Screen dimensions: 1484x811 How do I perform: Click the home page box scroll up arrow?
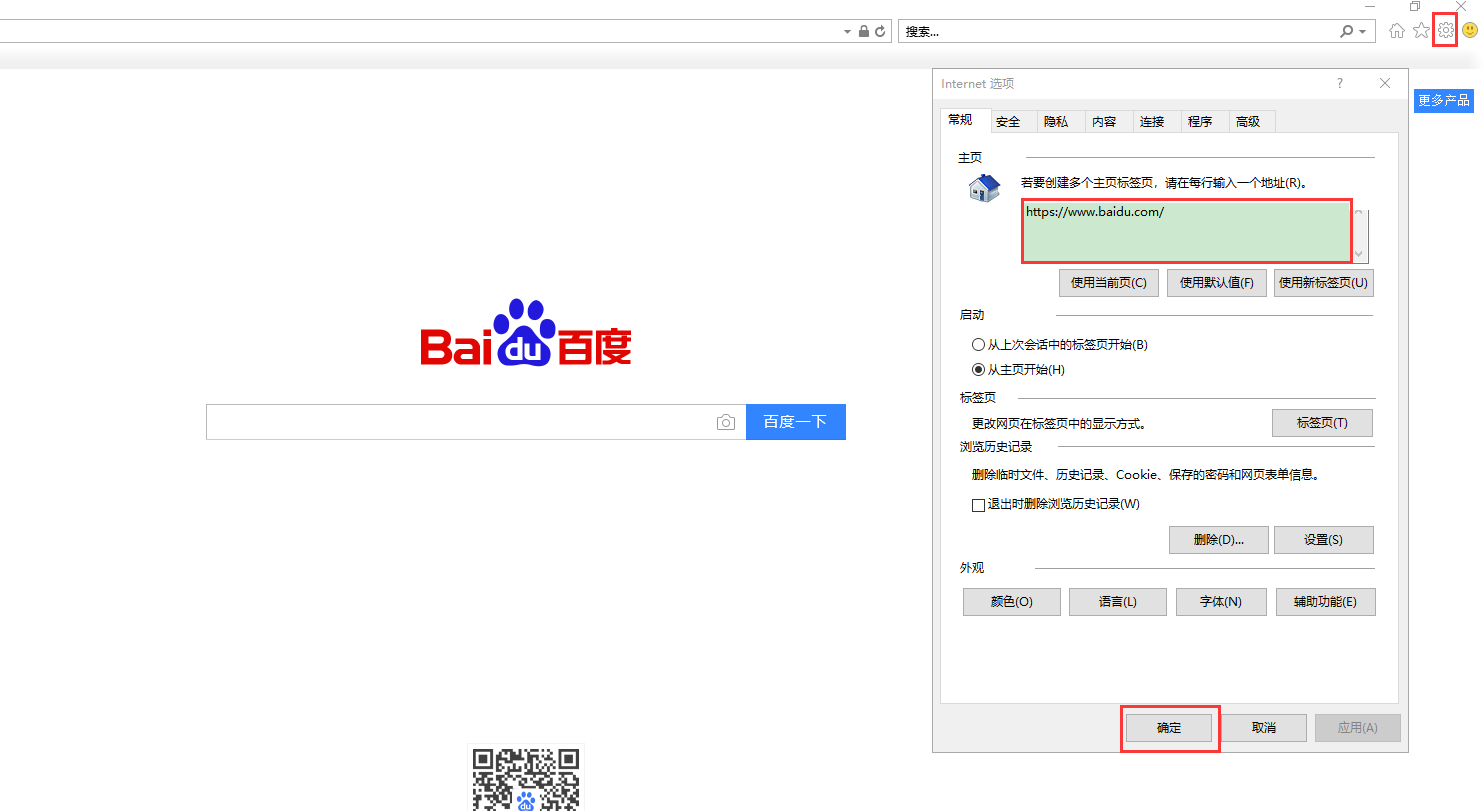[x=1359, y=212]
